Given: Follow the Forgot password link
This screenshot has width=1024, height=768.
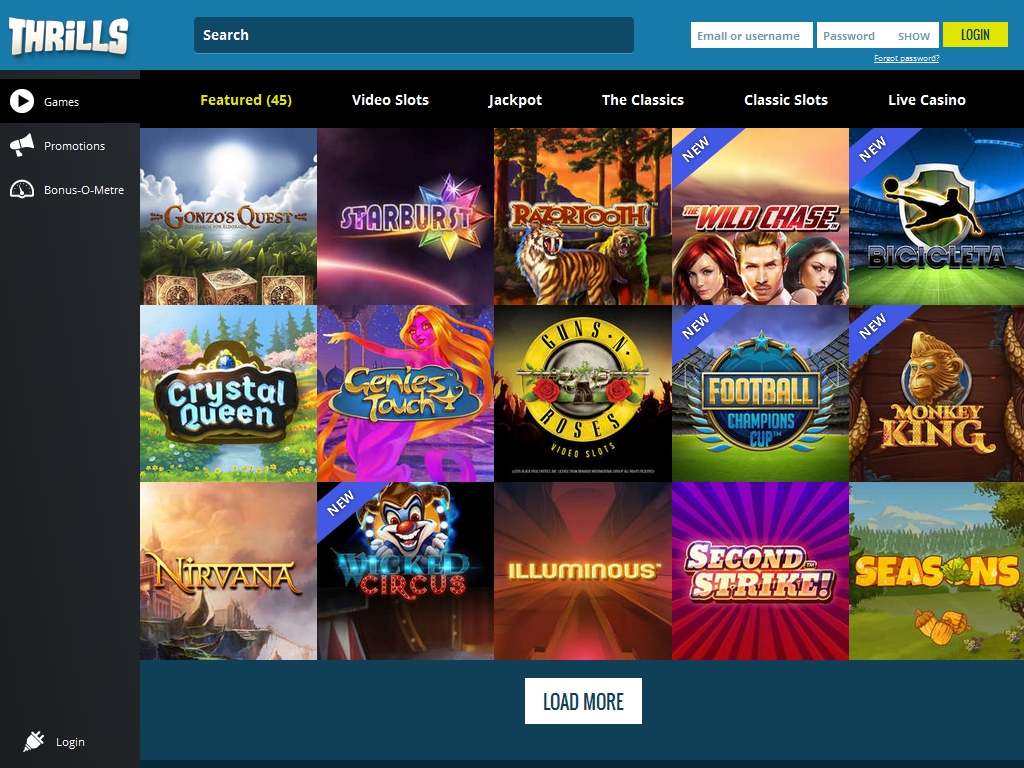Looking at the screenshot, I should pyautogui.click(x=906, y=58).
